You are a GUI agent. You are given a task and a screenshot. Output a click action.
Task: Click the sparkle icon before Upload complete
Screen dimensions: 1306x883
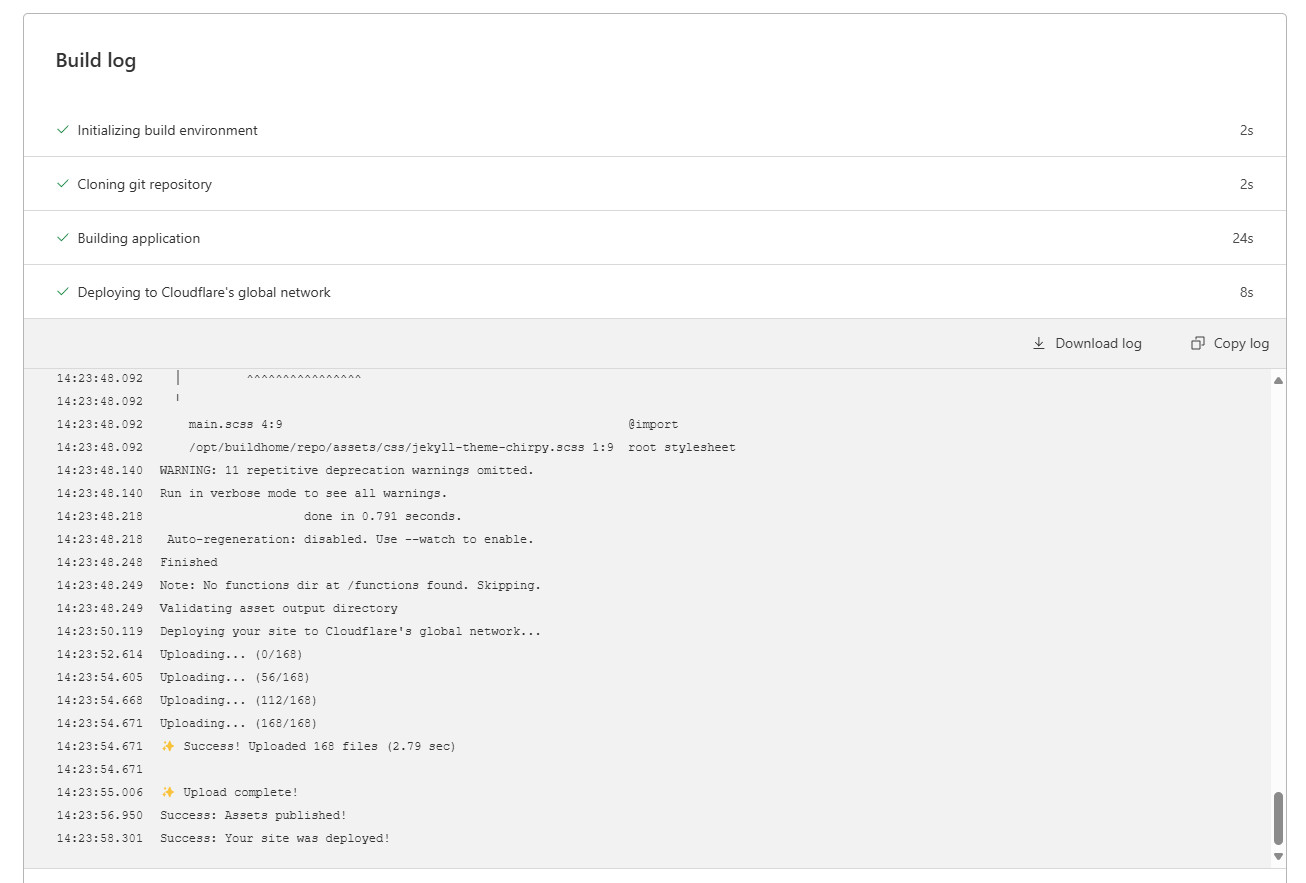pos(168,792)
